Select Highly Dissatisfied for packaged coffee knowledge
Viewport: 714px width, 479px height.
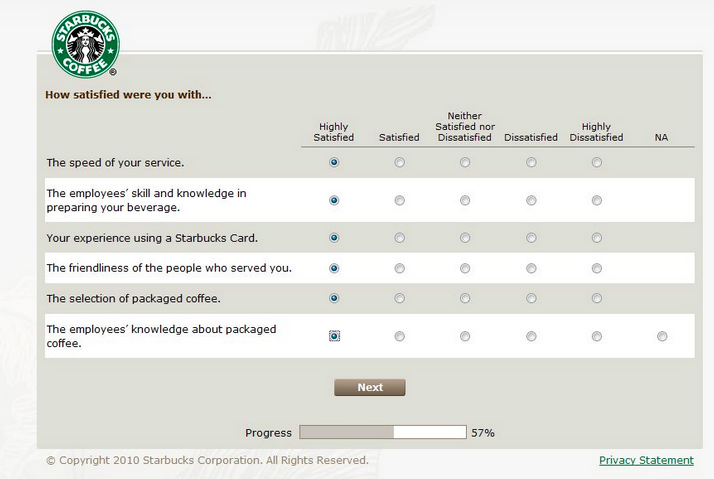(x=597, y=336)
